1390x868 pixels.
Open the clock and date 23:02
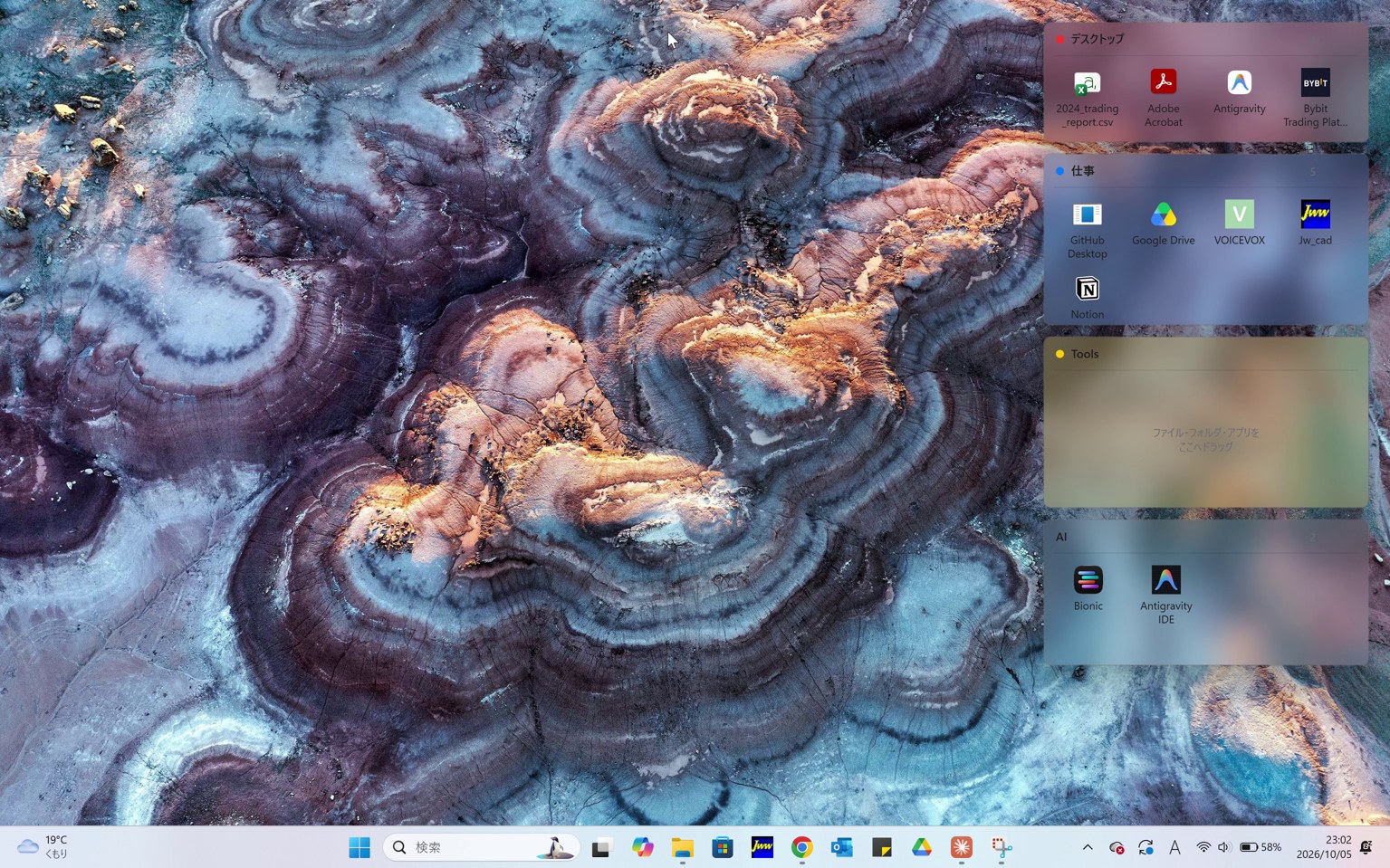click(x=1324, y=847)
